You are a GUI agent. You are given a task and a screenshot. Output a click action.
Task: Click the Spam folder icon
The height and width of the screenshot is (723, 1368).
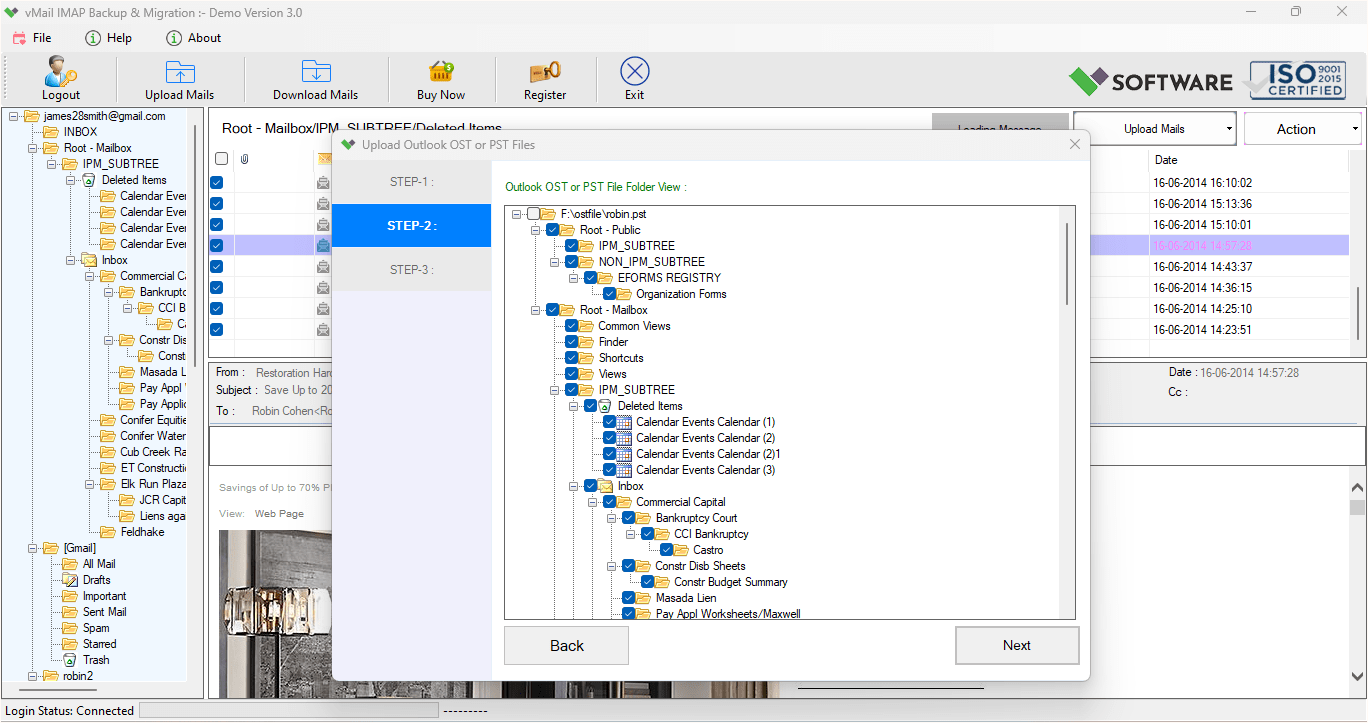pos(69,628)
